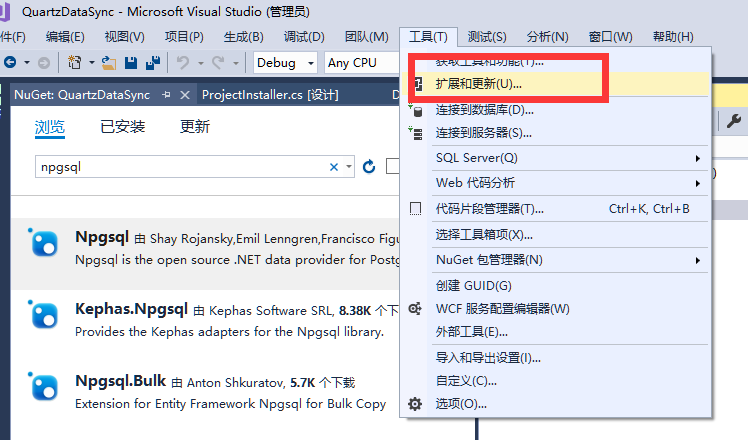748x440 pixels.
Task: Open the 测试(S) menu
Action: pos(487,37)
